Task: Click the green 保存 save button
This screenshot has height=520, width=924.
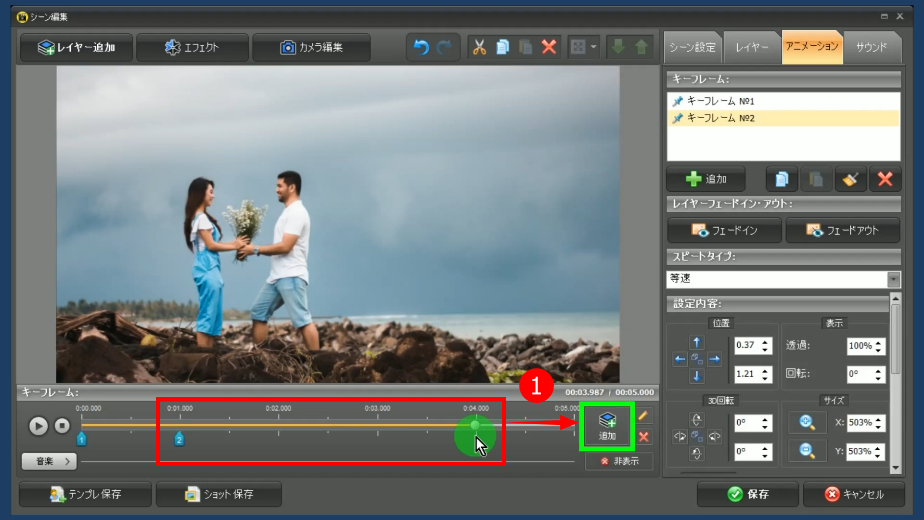Action: click(747, 494)
